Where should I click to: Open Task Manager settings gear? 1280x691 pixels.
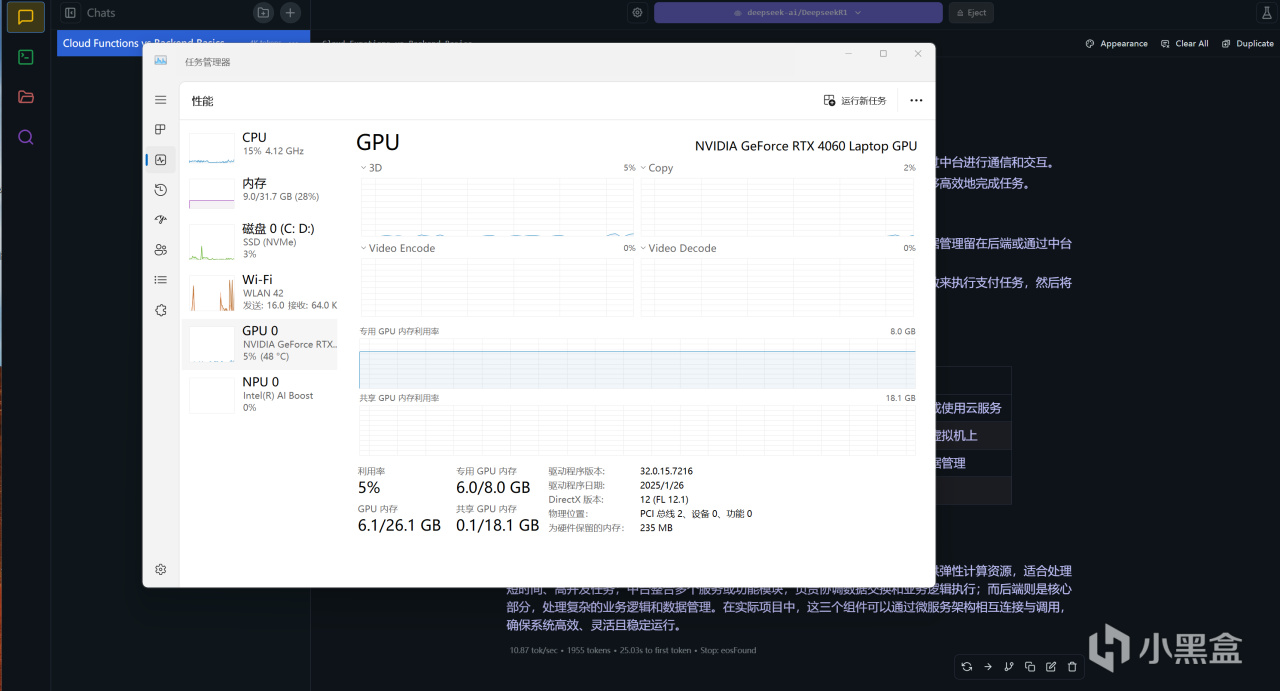click(x=160, y=569)
